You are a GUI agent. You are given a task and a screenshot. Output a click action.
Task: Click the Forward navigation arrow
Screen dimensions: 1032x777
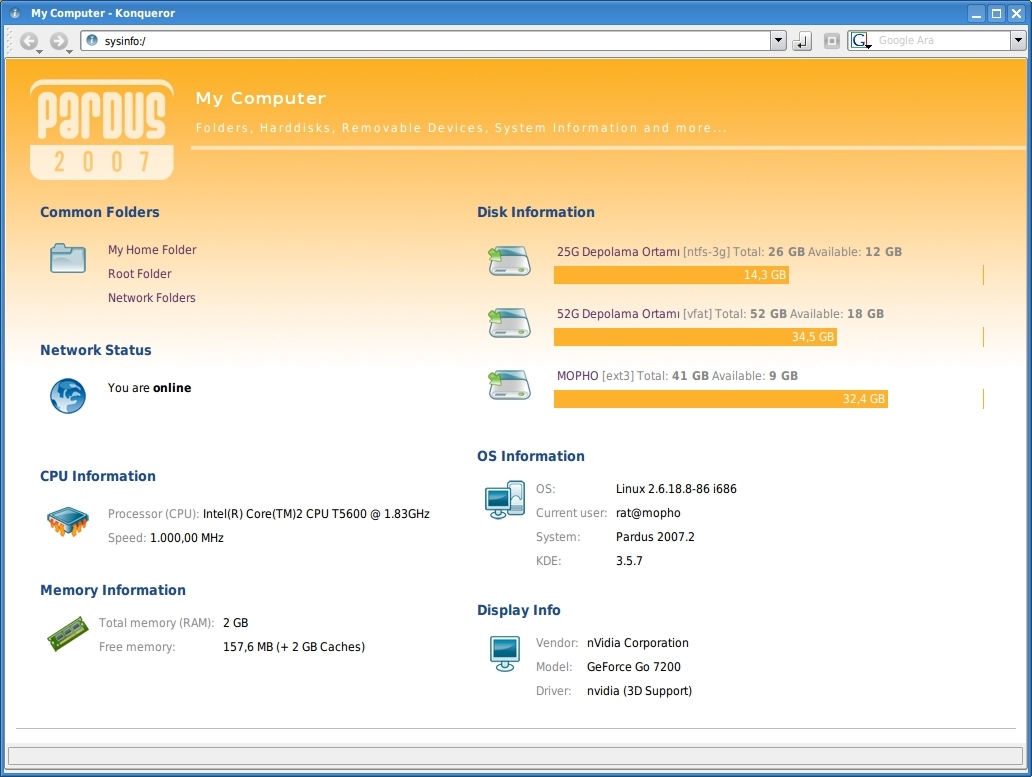pos(58,41)
